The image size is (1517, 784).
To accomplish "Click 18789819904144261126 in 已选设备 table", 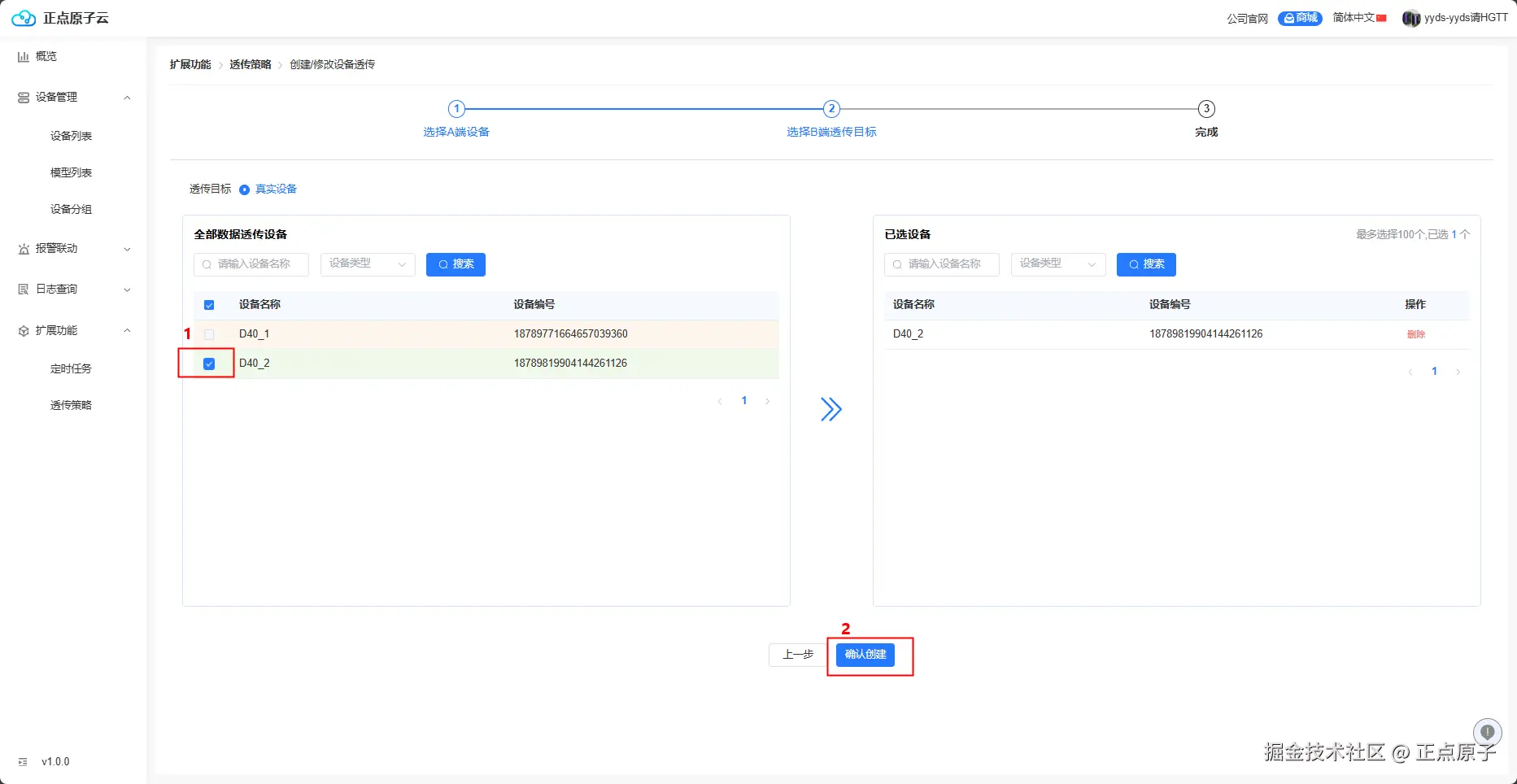I will pyautogui.click(x=1206, y=334).
